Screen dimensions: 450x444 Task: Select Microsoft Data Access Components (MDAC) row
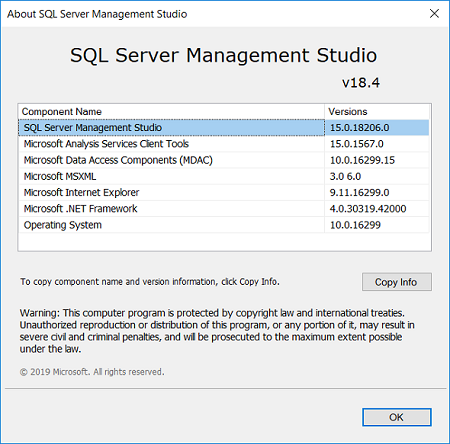click(x=224, y=160)
